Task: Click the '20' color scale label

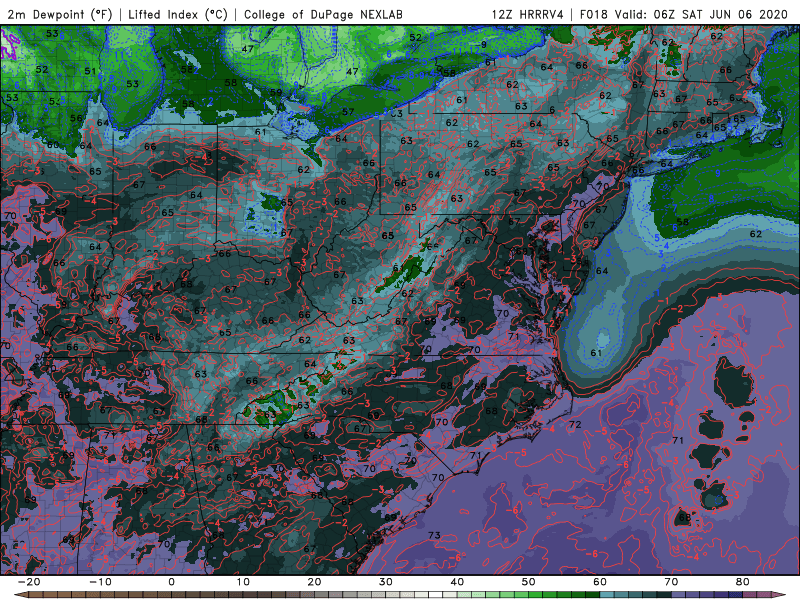Action: (314, 582)
